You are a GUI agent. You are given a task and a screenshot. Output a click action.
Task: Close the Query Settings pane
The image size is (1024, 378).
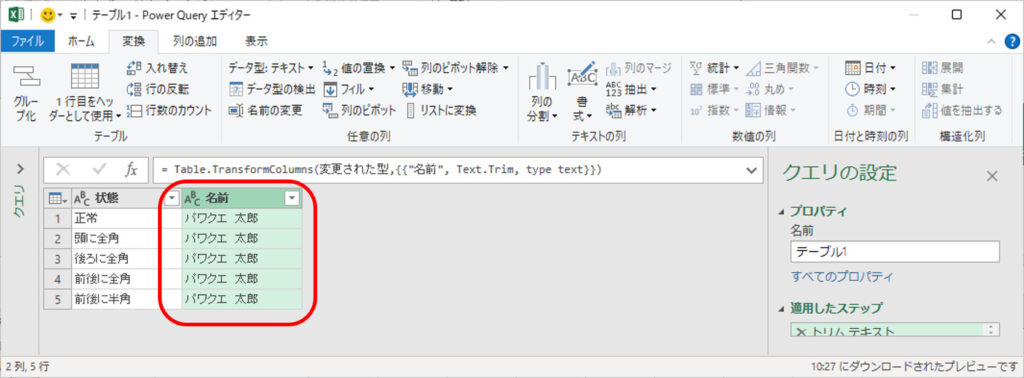(x=992, y=176)
